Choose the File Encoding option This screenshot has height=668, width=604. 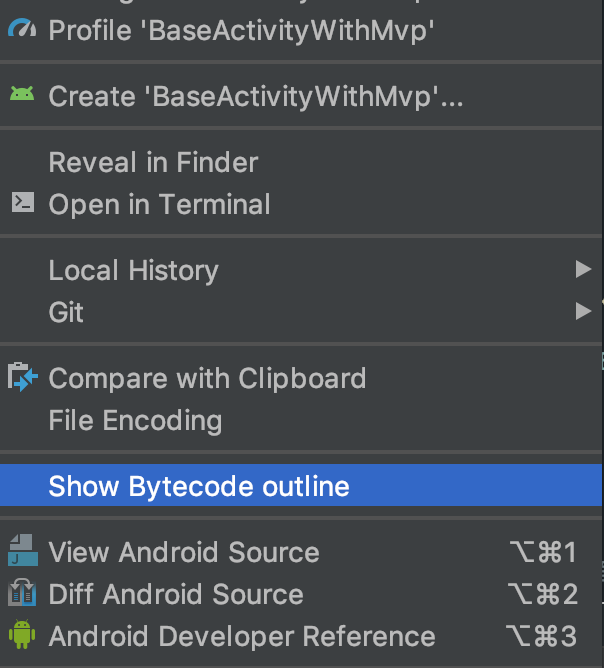pyautogui.click(x=135, y=420)
